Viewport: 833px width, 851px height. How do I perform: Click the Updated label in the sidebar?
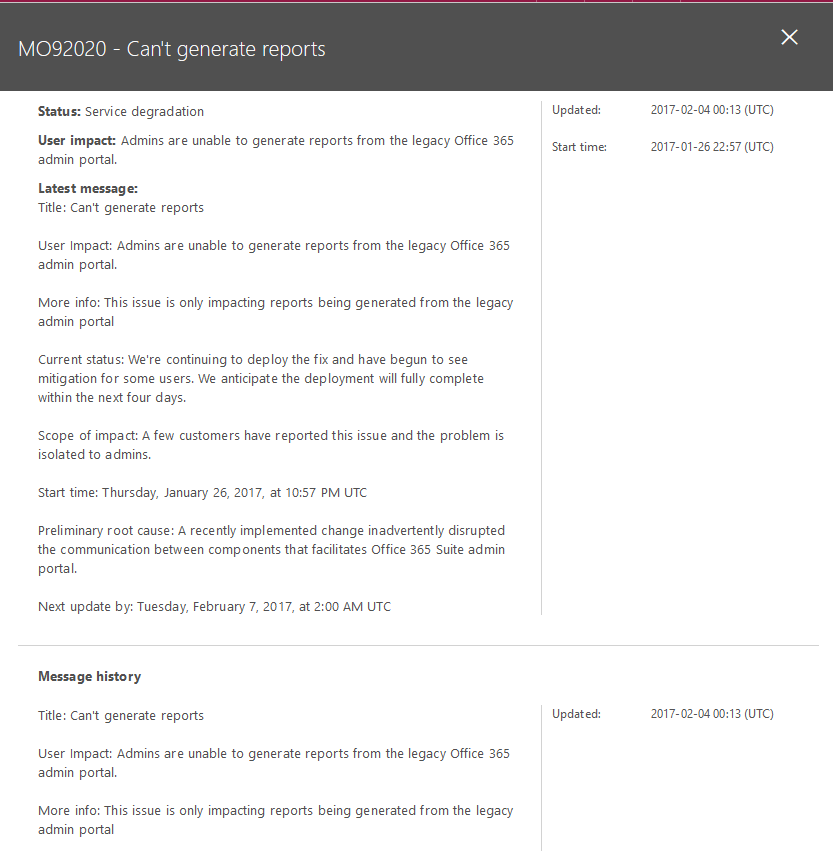tap(574, 110)
